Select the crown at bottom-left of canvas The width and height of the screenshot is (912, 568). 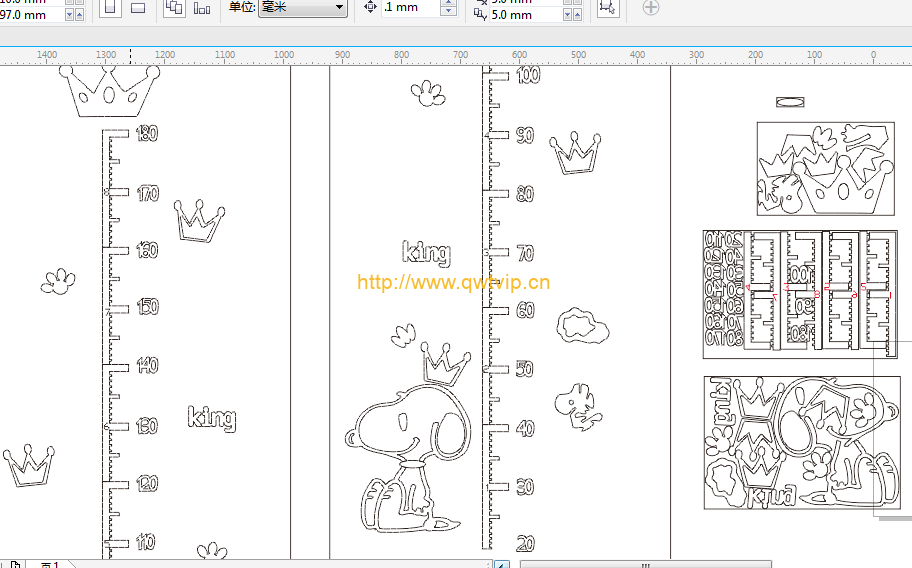[x=28, y=465]
